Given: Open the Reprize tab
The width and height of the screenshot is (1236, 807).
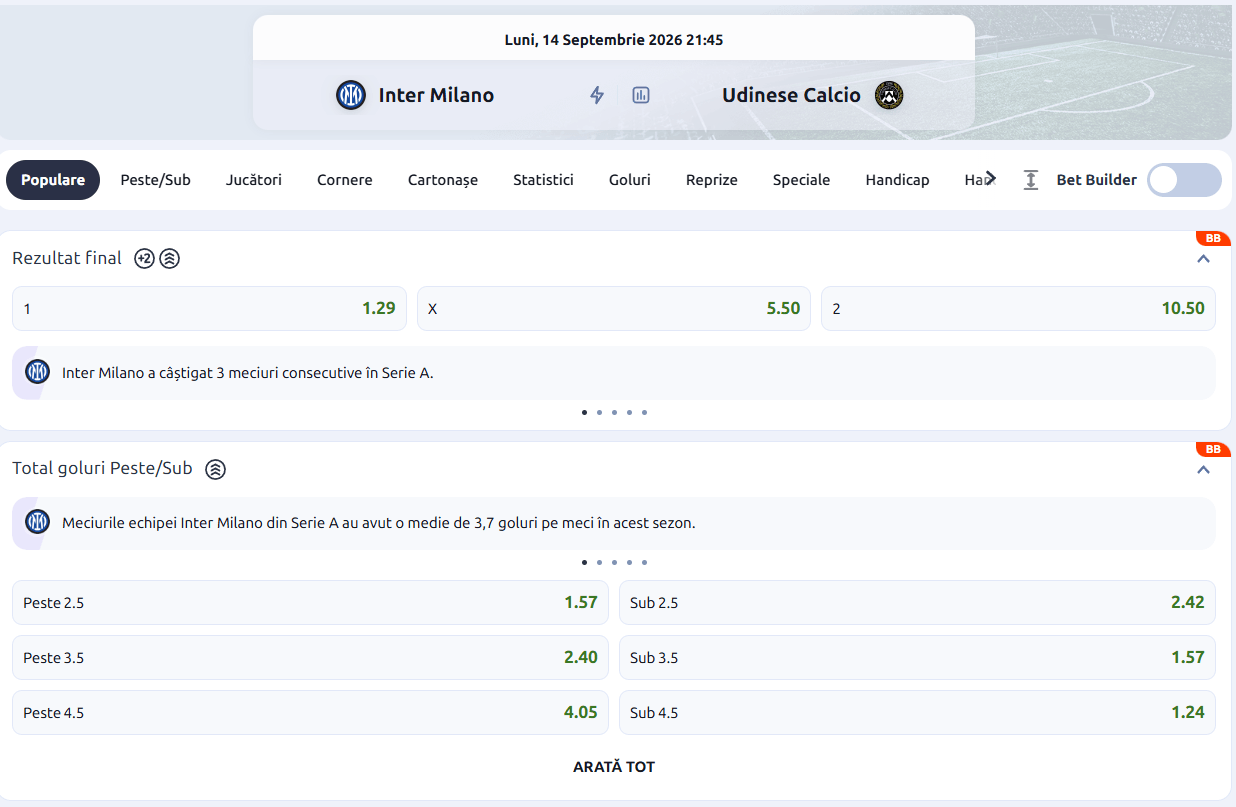Looking at the screenshot, I should (712, 180).
